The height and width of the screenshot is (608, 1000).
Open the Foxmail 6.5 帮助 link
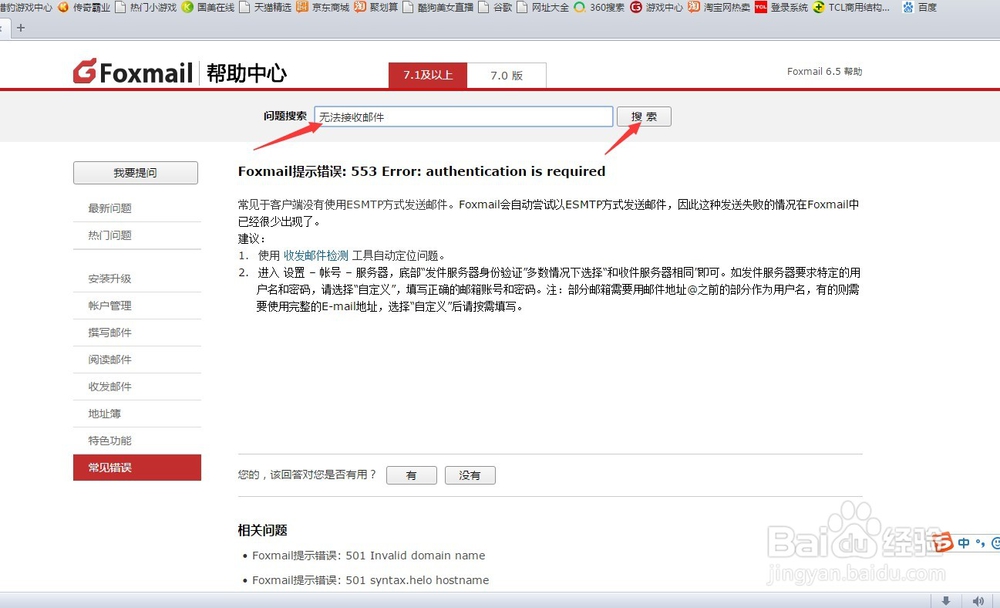[x=825, y=71]
